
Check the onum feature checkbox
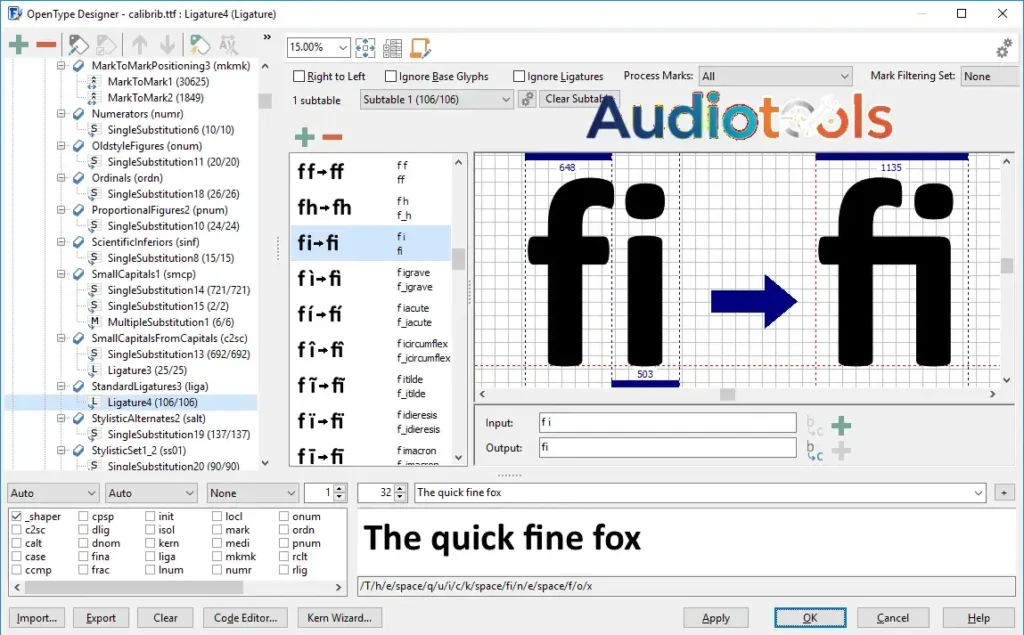click(283, 516)
